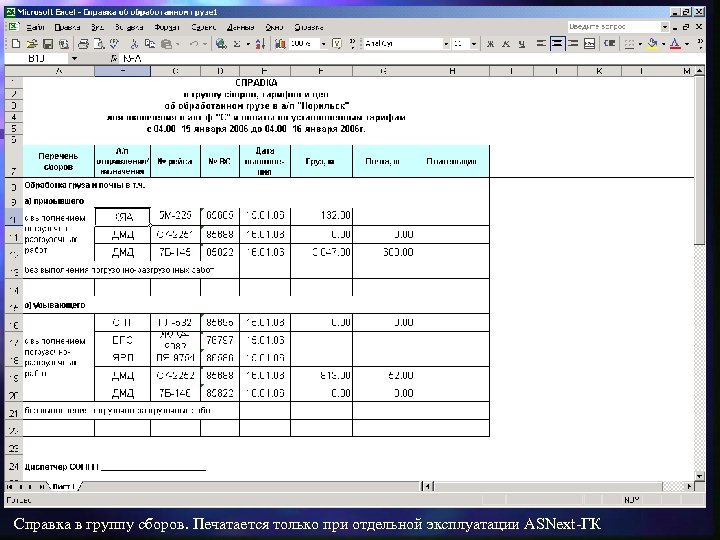Apply the fill color paint bucket
720x540 pixels.
tap(652, 44)
